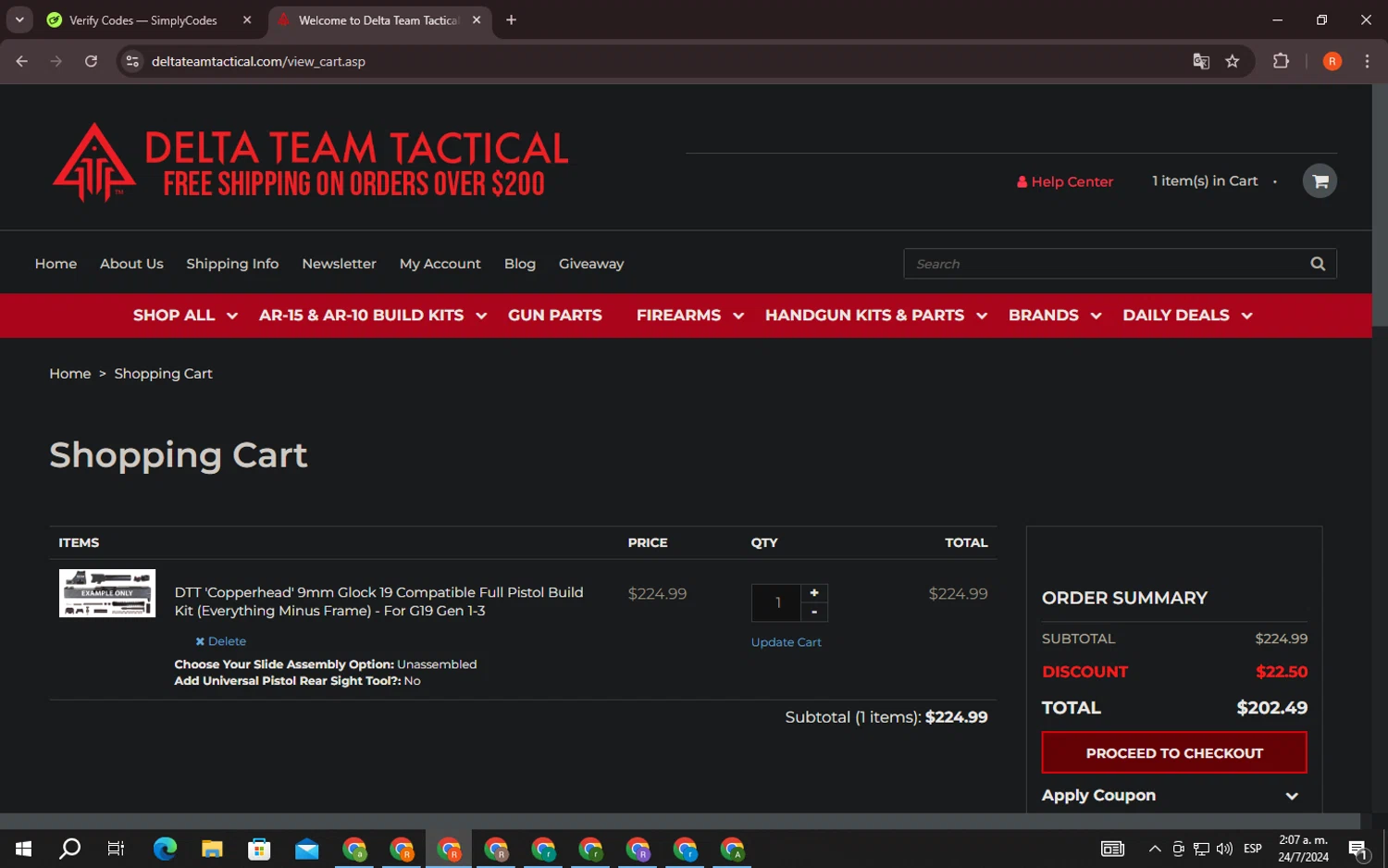Open the Gun Parts menu

click(x=555, y=316)
